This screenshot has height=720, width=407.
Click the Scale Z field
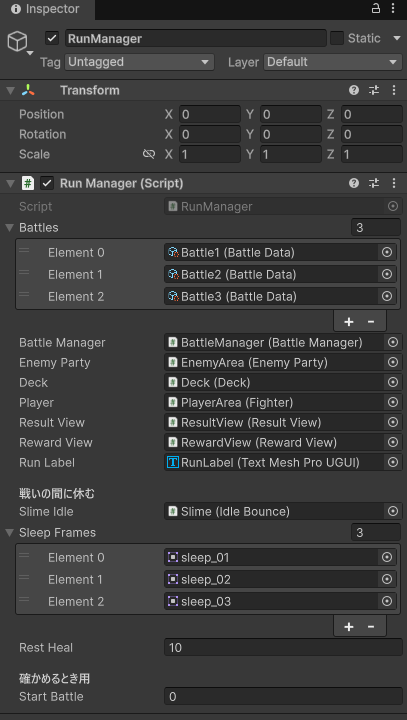[x=372, y=154]
